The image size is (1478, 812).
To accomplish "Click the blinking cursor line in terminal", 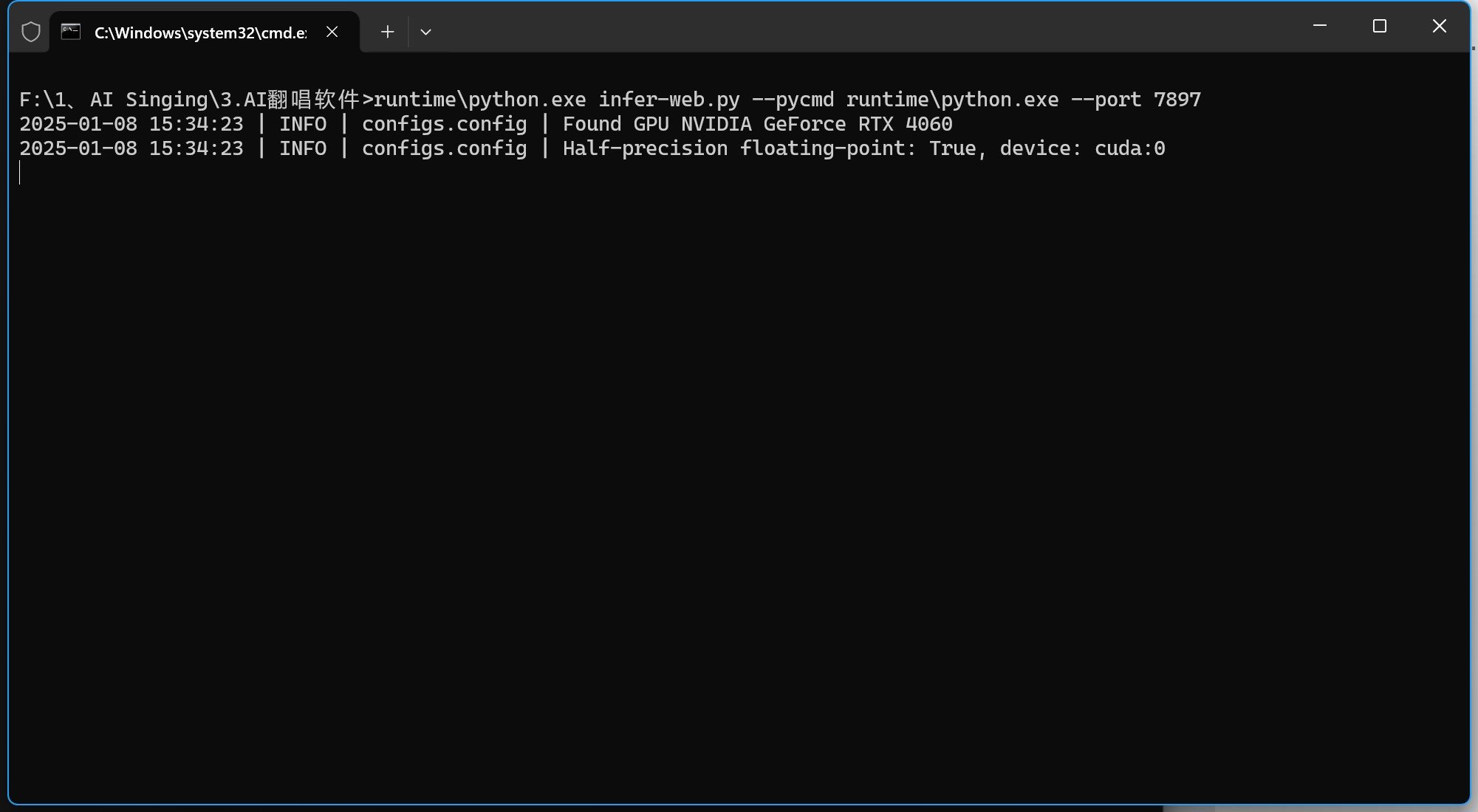I will tap(21, 173).
